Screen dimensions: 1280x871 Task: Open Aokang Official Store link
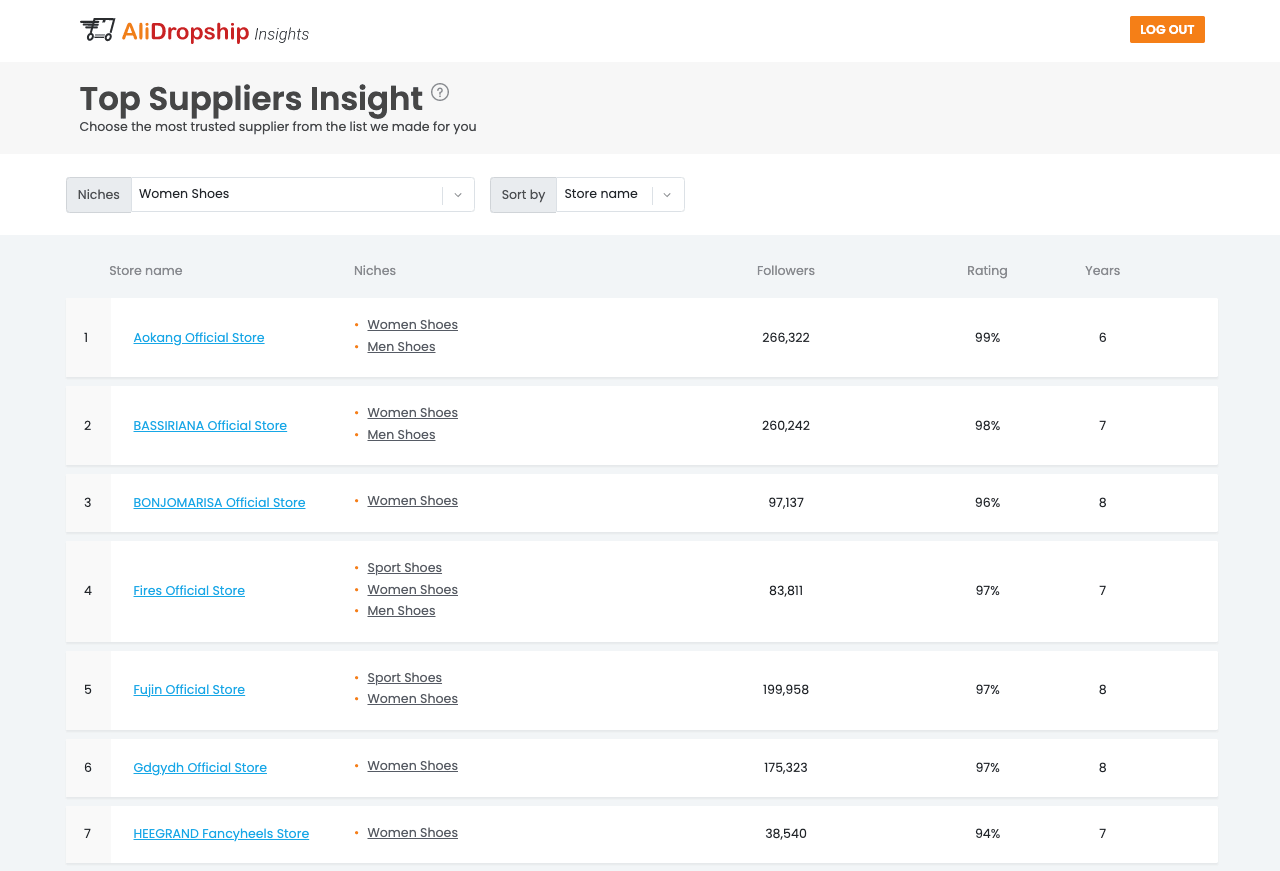(199, 338)
